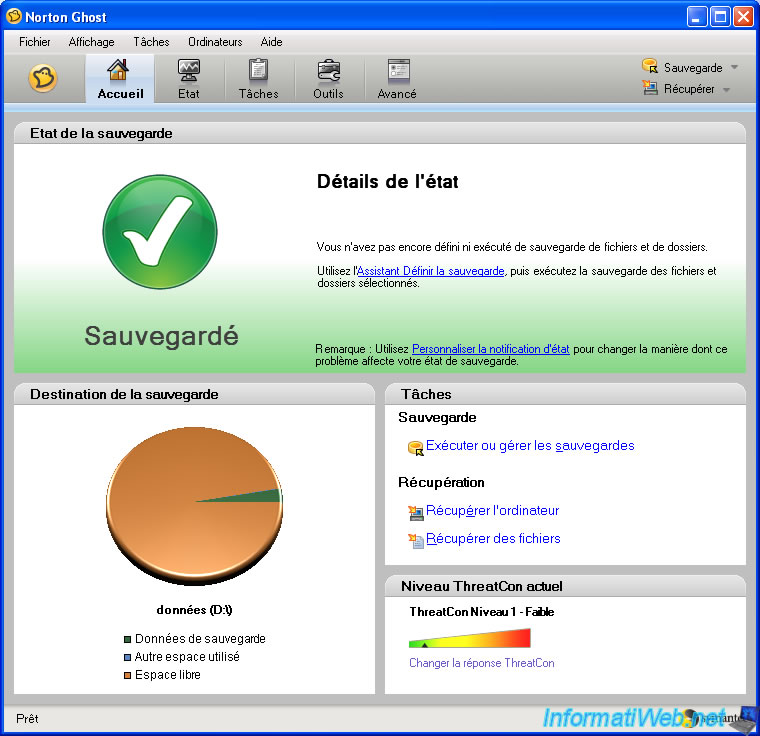
Task: Click the orange Espace libre legend swatch
Action: [x=127, y=675]
